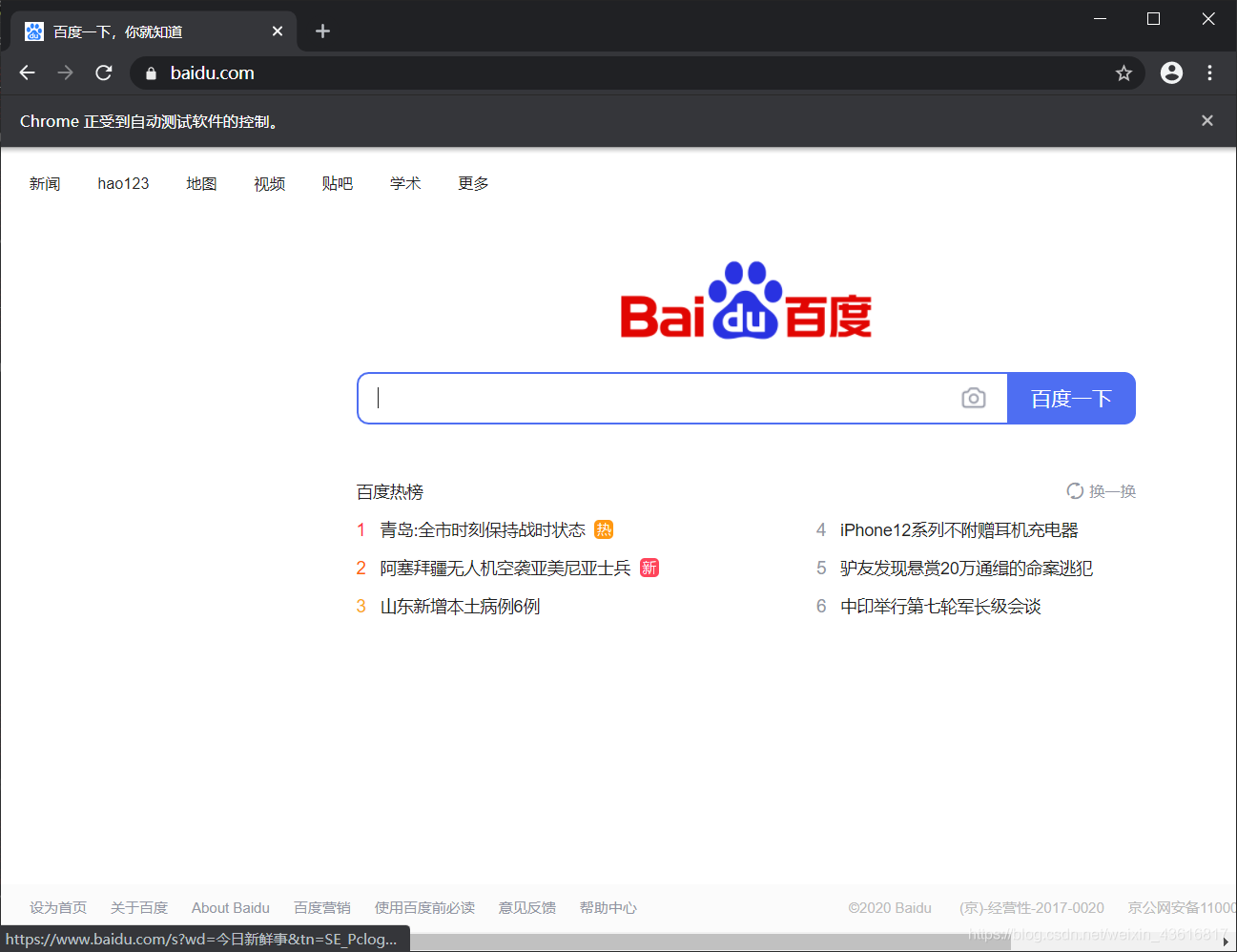Minimize the Chrome window
The height and width of the screenshot is (952, 1237).
click(1100, 19)
